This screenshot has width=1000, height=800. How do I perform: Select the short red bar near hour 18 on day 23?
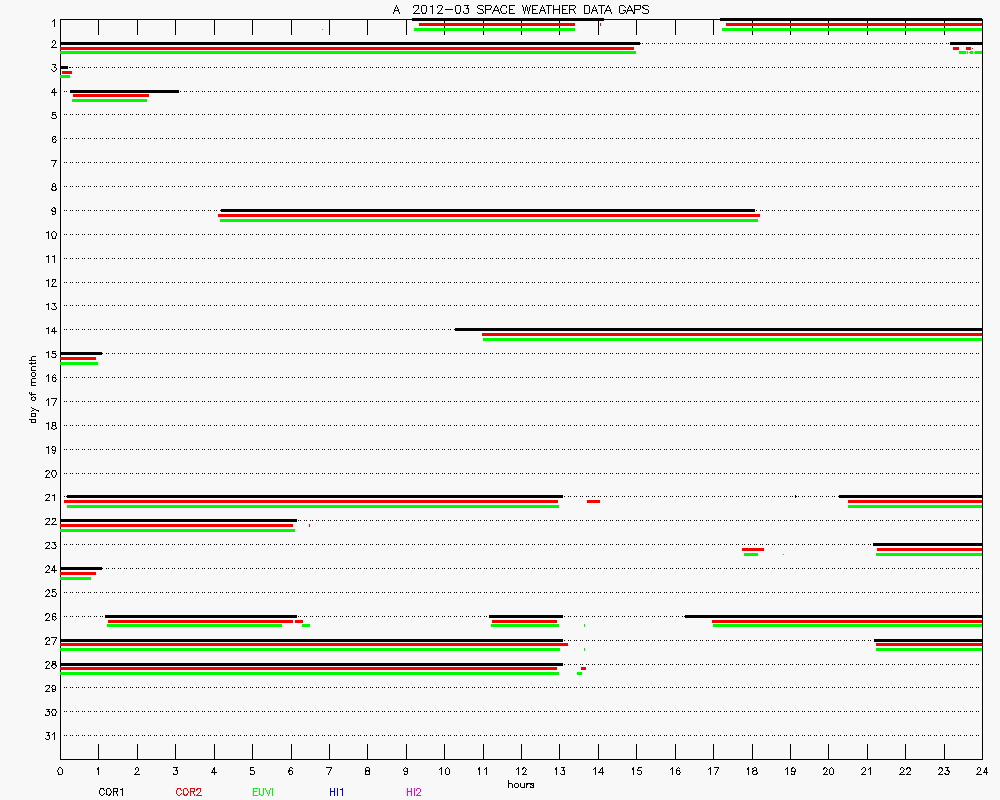click(x=752, y=549)
